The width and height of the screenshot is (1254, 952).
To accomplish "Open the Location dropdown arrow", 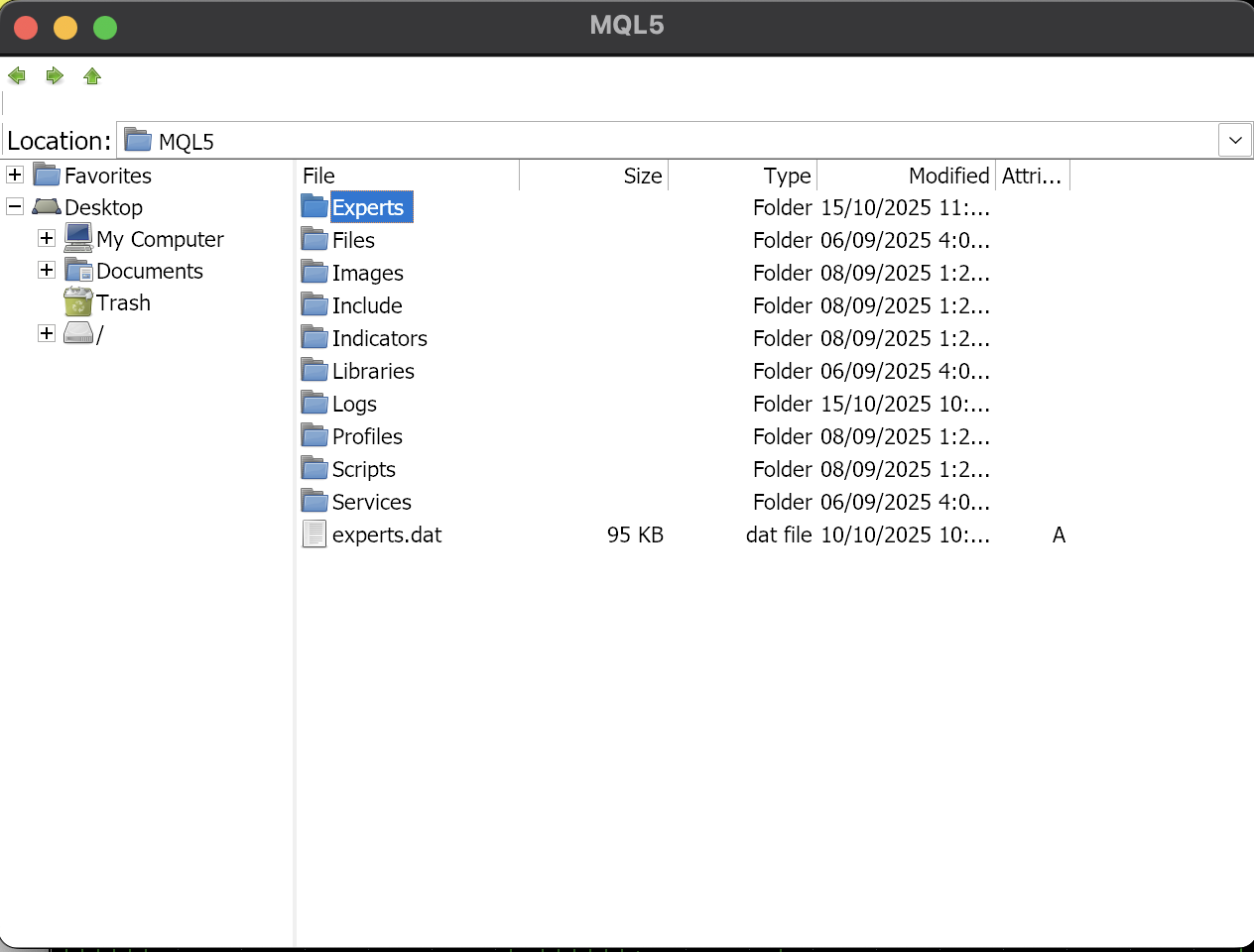I will coord(1234,141).
